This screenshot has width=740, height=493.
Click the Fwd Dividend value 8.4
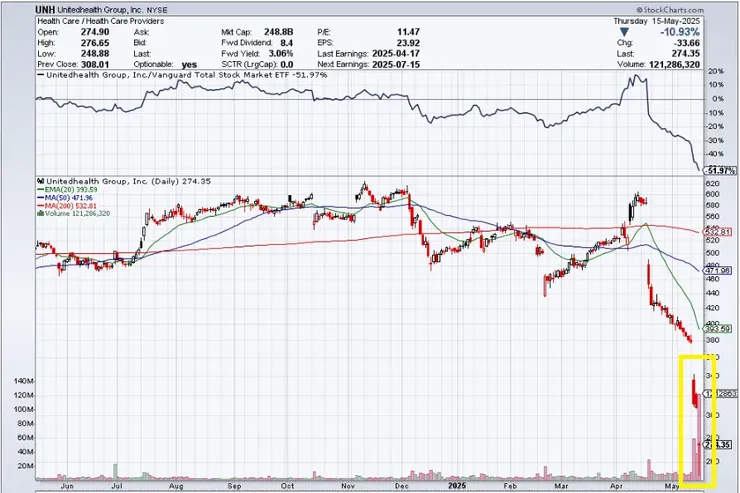[x=286, y=43]
